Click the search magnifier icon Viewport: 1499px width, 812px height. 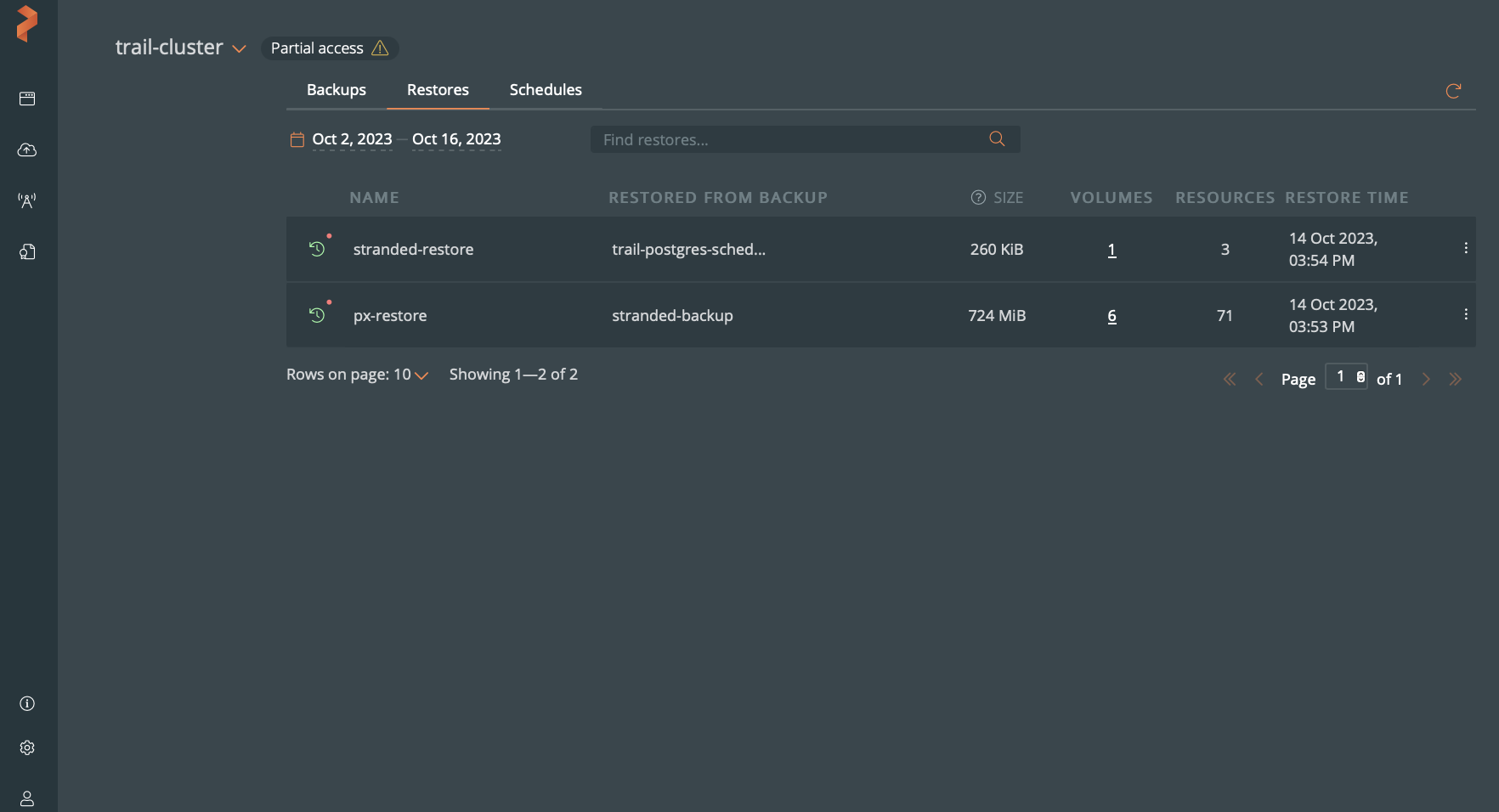click(997, 139)
